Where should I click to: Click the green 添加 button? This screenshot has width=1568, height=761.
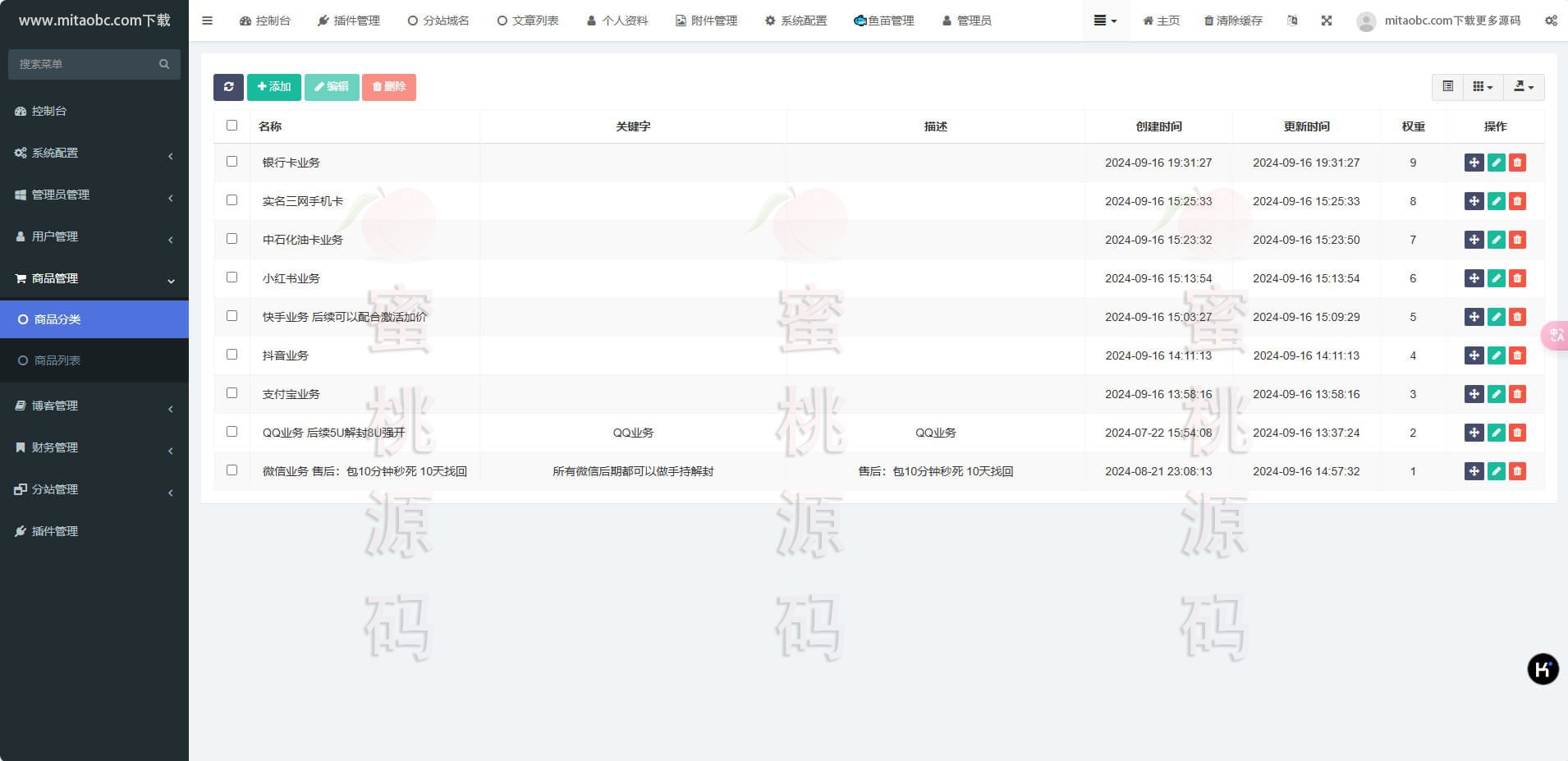[x=273, y=87]
